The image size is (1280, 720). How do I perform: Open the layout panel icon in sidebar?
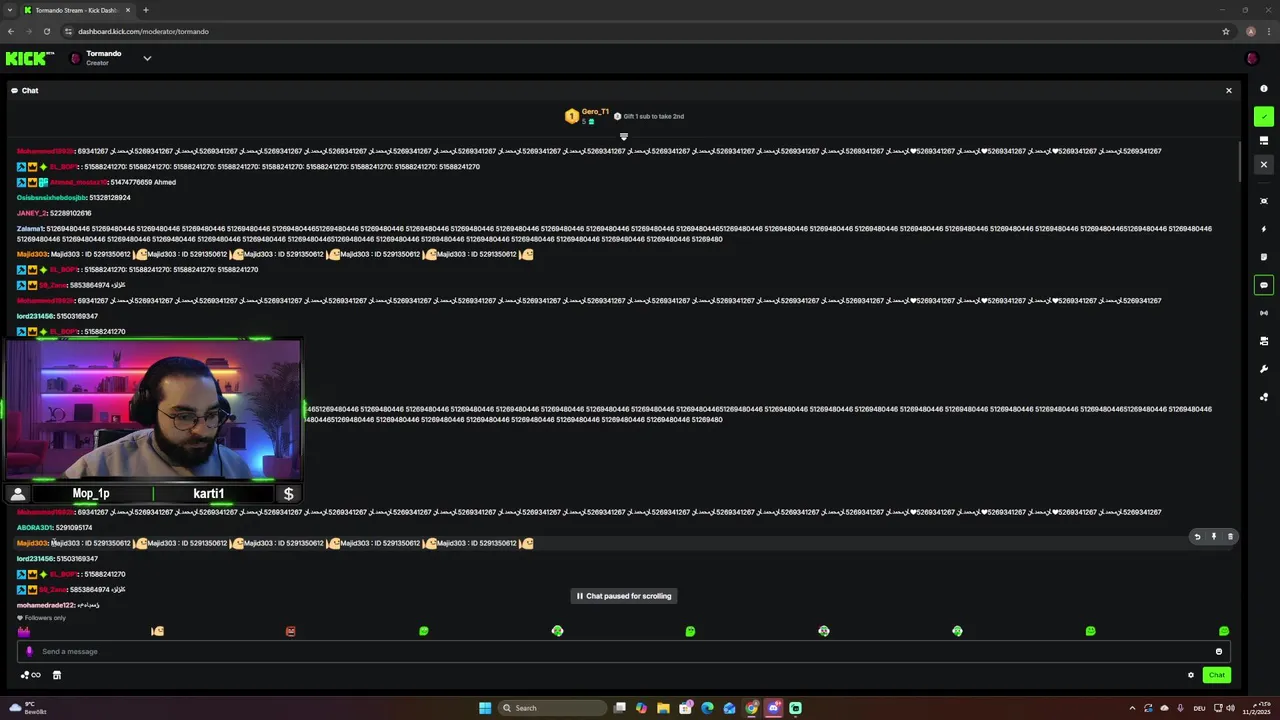point(1263,140)
